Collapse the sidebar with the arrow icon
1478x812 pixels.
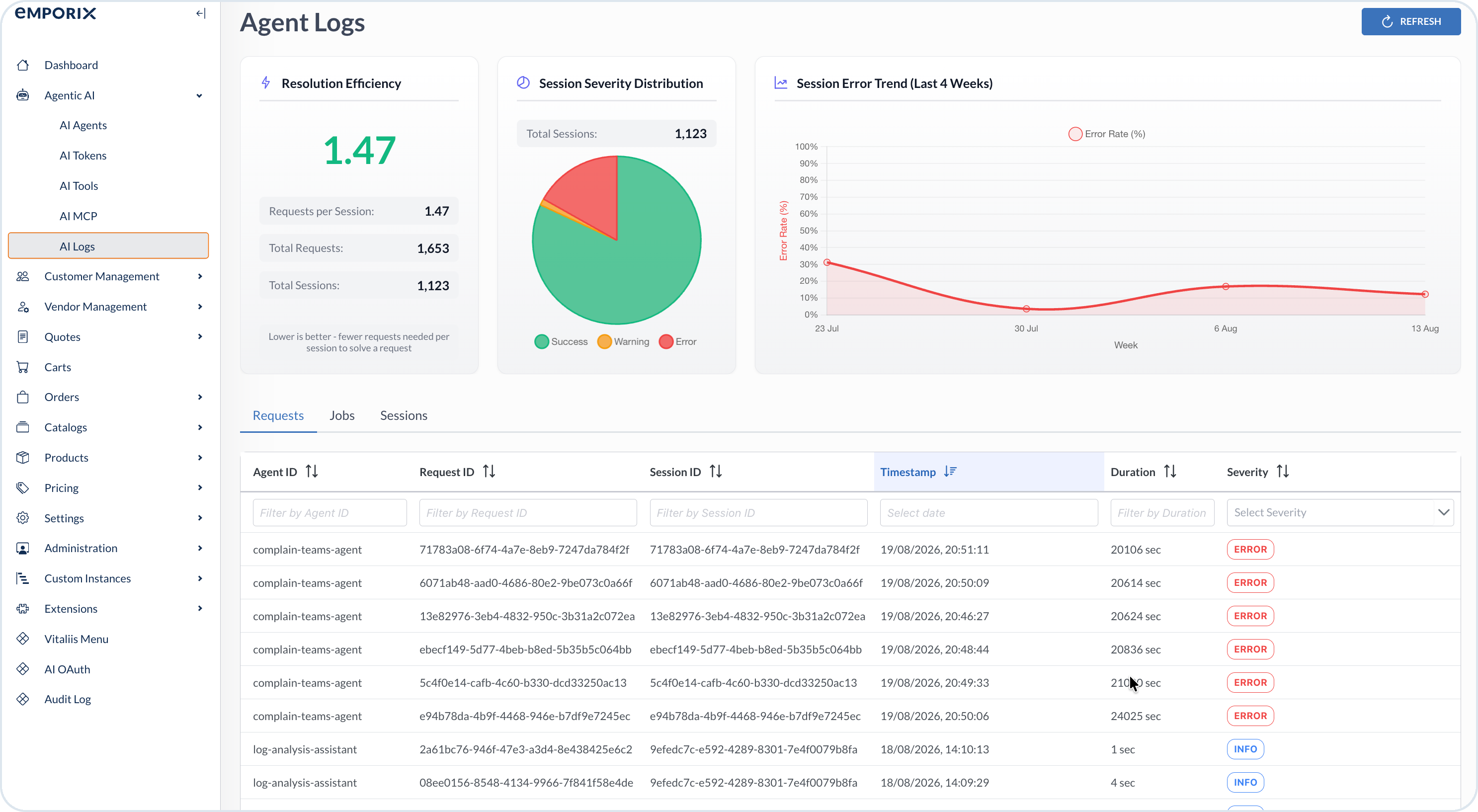click(x=200, y=13)
